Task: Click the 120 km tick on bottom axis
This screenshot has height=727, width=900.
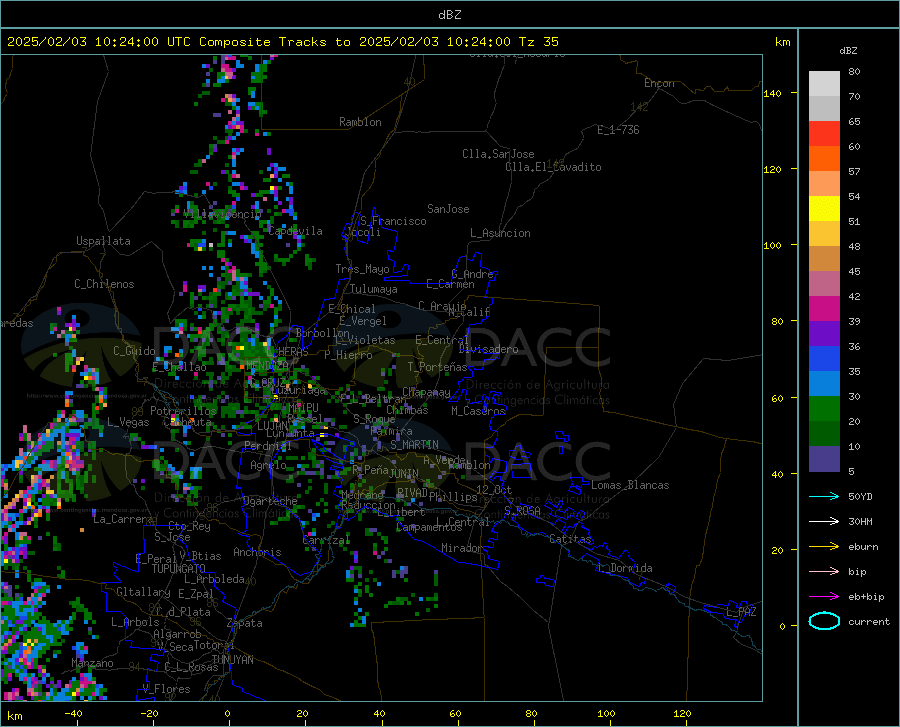Action: (682, 714)
